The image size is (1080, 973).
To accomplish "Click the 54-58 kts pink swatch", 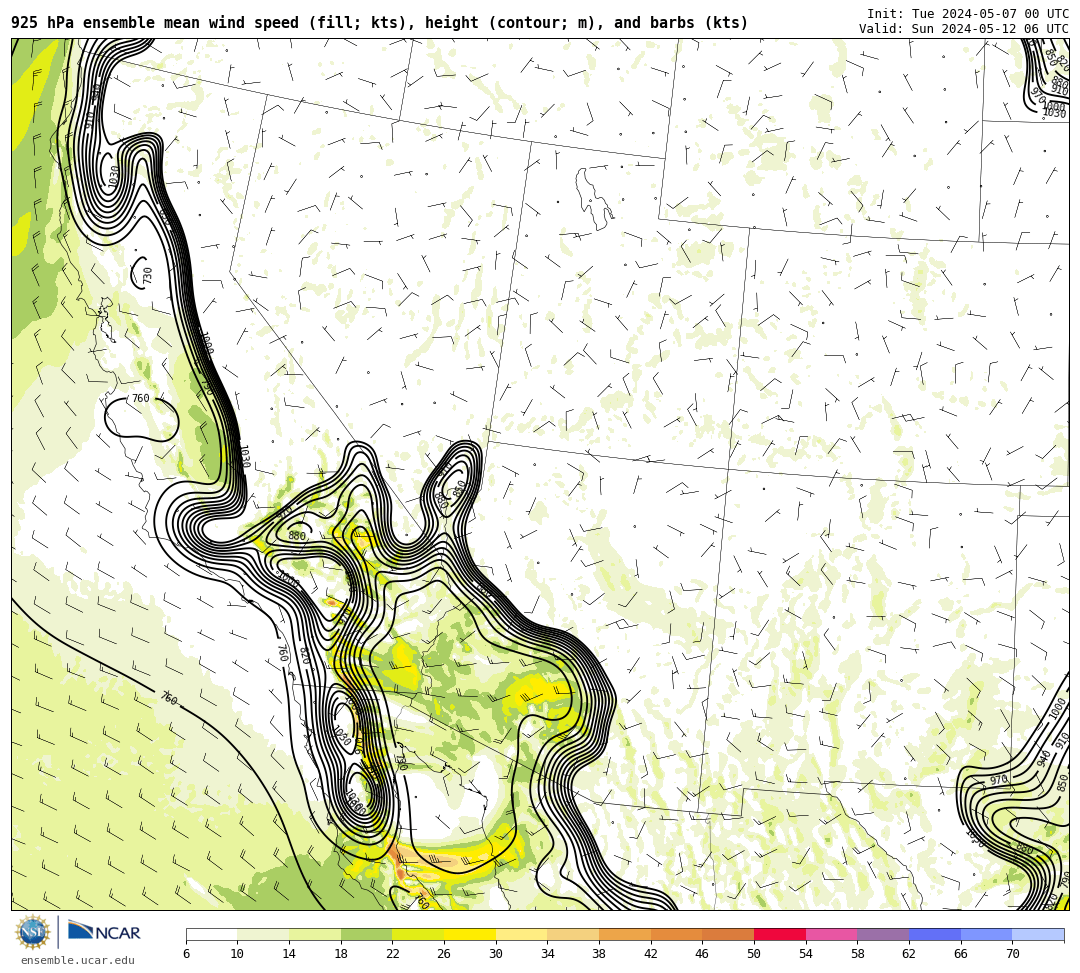I will (831, 934).
